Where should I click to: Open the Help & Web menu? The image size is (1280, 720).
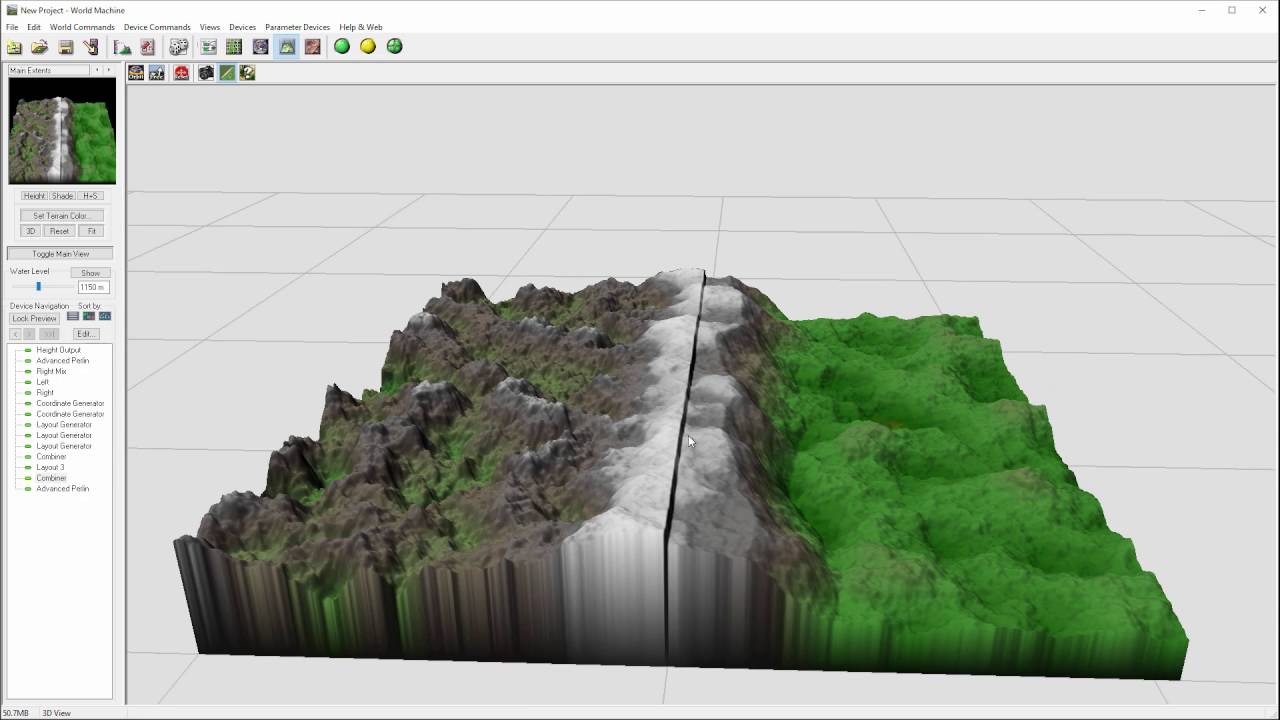click(361, 27)
